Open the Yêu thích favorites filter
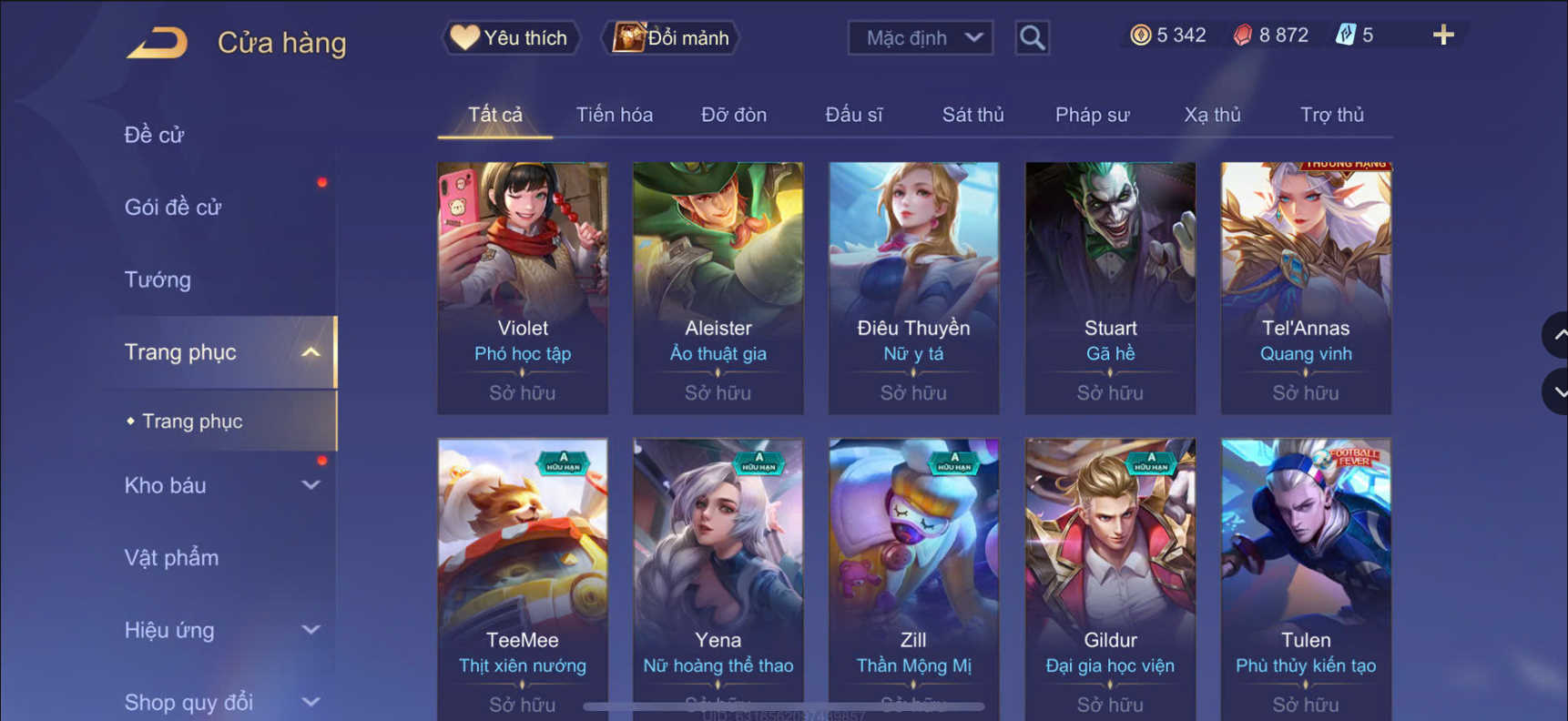Image resolution: width=1568 pixels, height=721 pixels. 511,37
